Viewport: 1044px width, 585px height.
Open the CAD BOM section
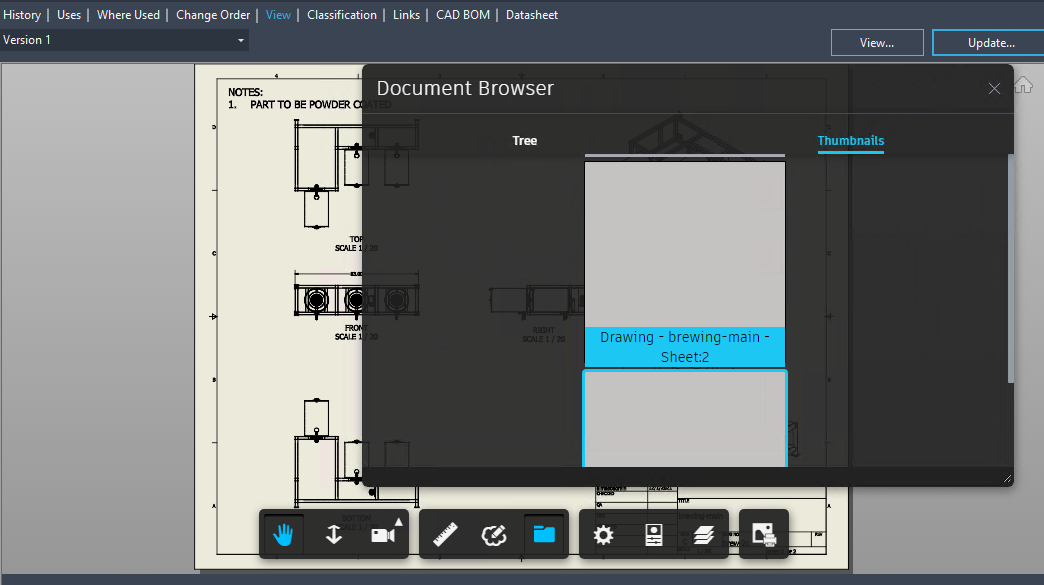(463, 14)
